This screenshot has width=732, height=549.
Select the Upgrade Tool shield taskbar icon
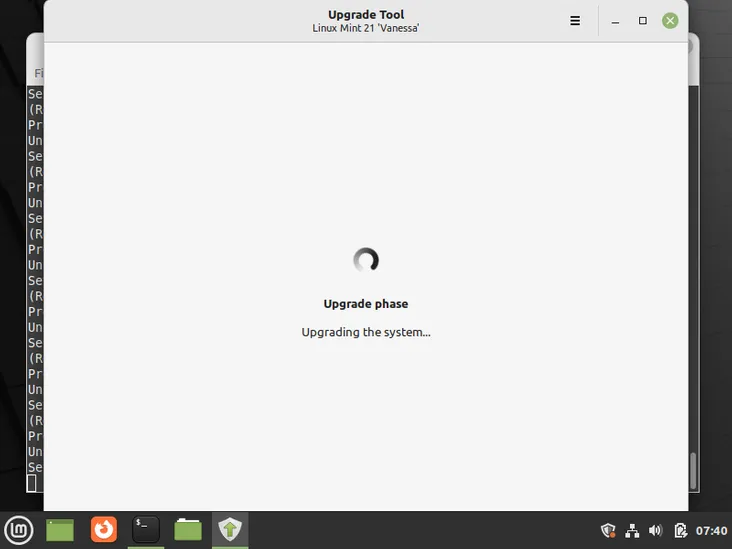pos(230,529)
